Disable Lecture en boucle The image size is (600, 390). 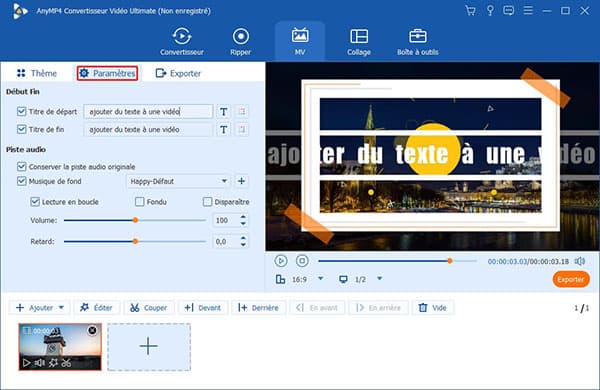coord(35,202)
